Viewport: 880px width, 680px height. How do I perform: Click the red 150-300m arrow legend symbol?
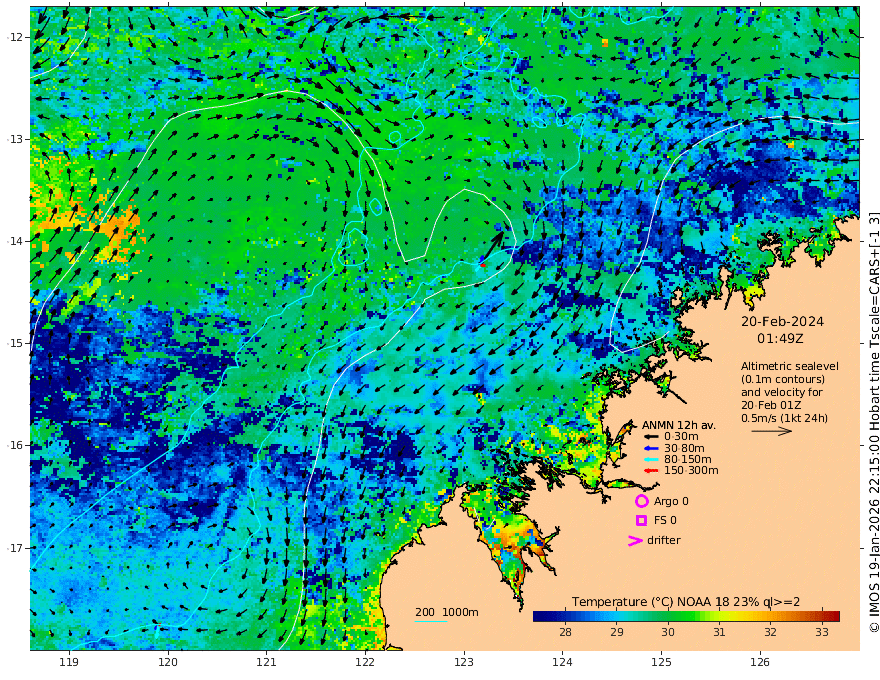[x=650, y=471]
